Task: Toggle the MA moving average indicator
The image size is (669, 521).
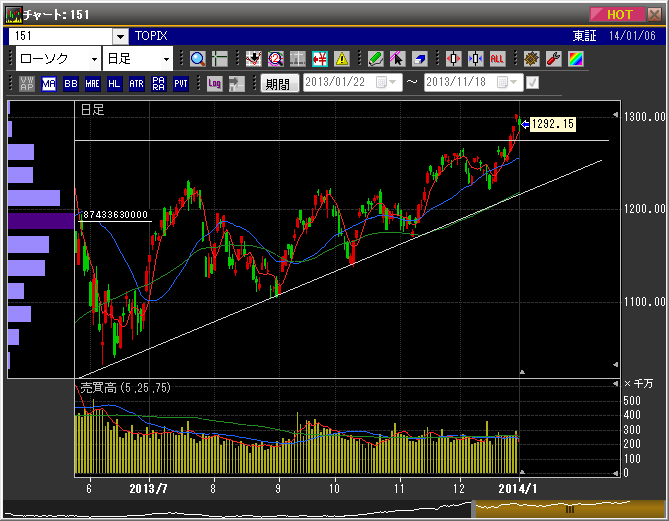Action: [49, 84]
